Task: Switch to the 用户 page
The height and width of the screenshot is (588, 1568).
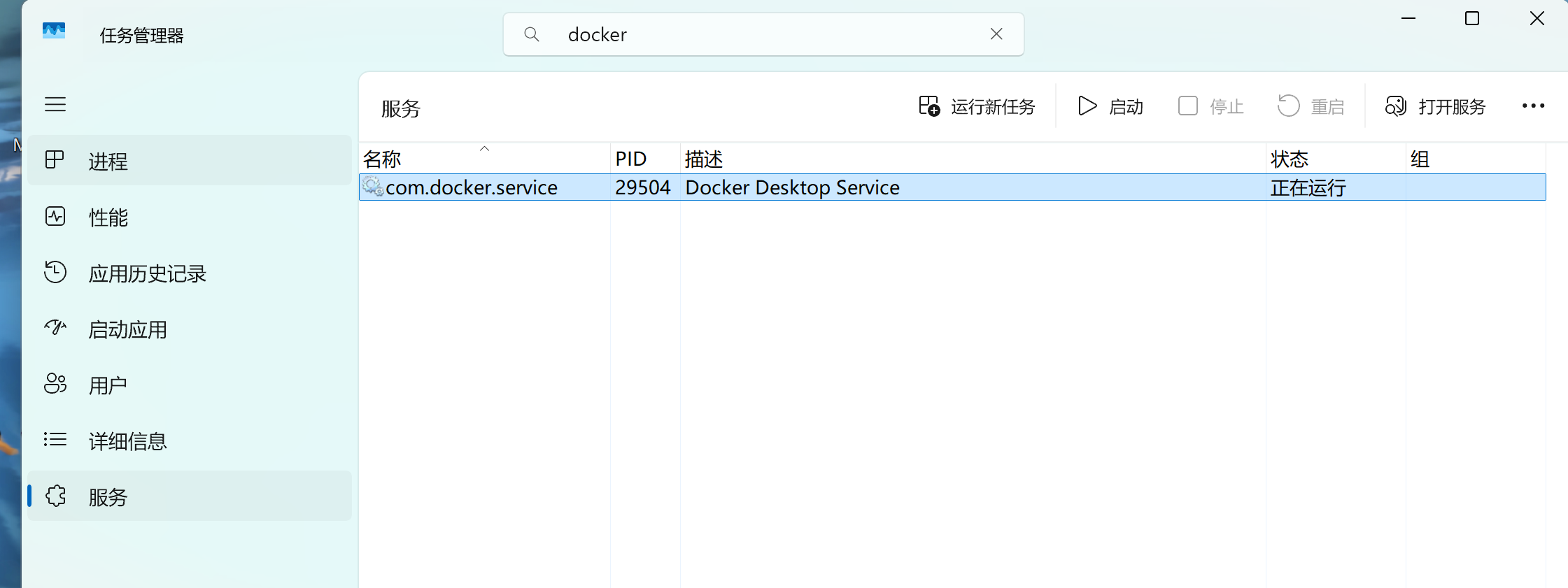Action: (x=189, y=385)
